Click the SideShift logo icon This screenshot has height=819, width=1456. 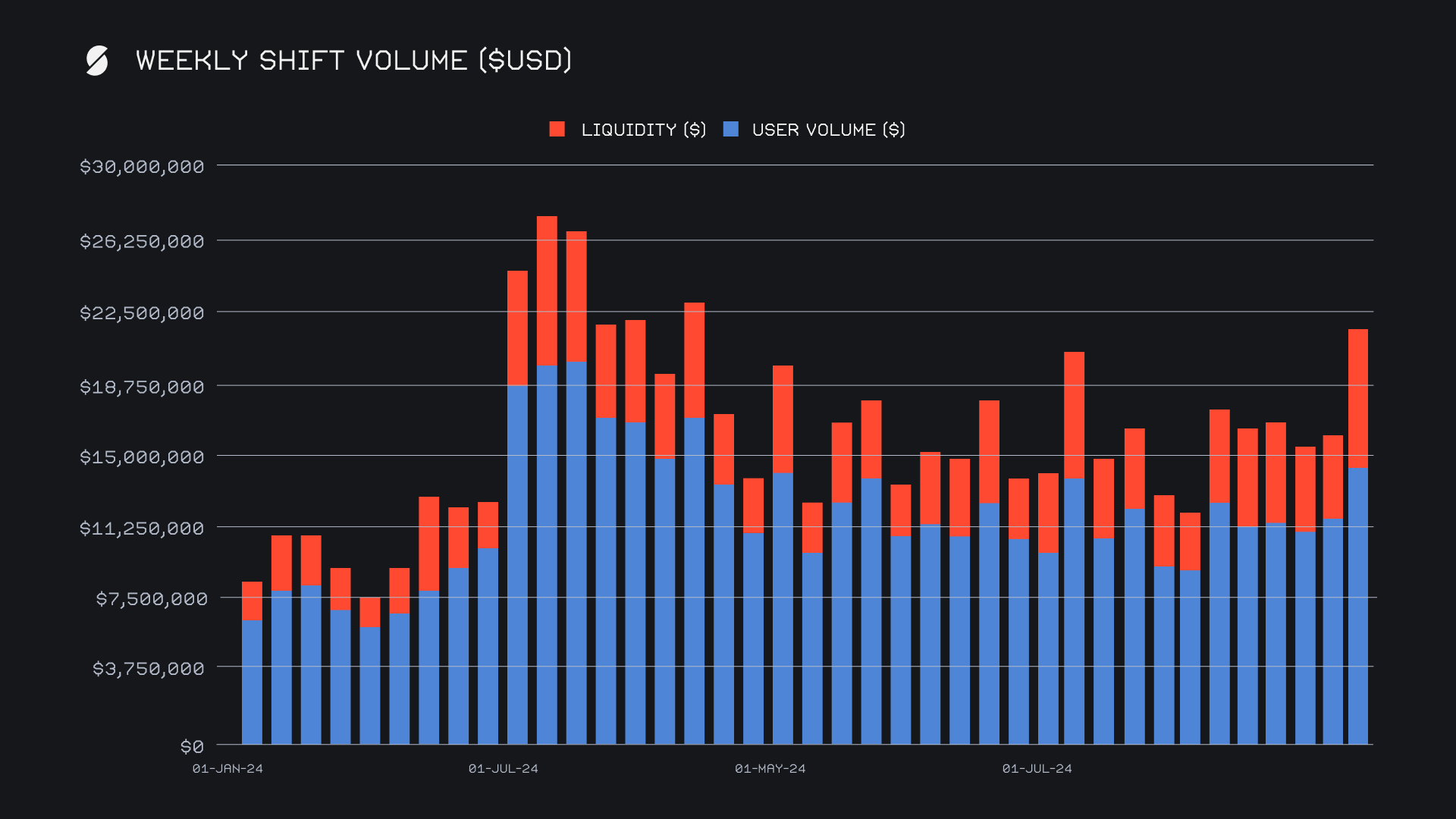coord(97,61)
